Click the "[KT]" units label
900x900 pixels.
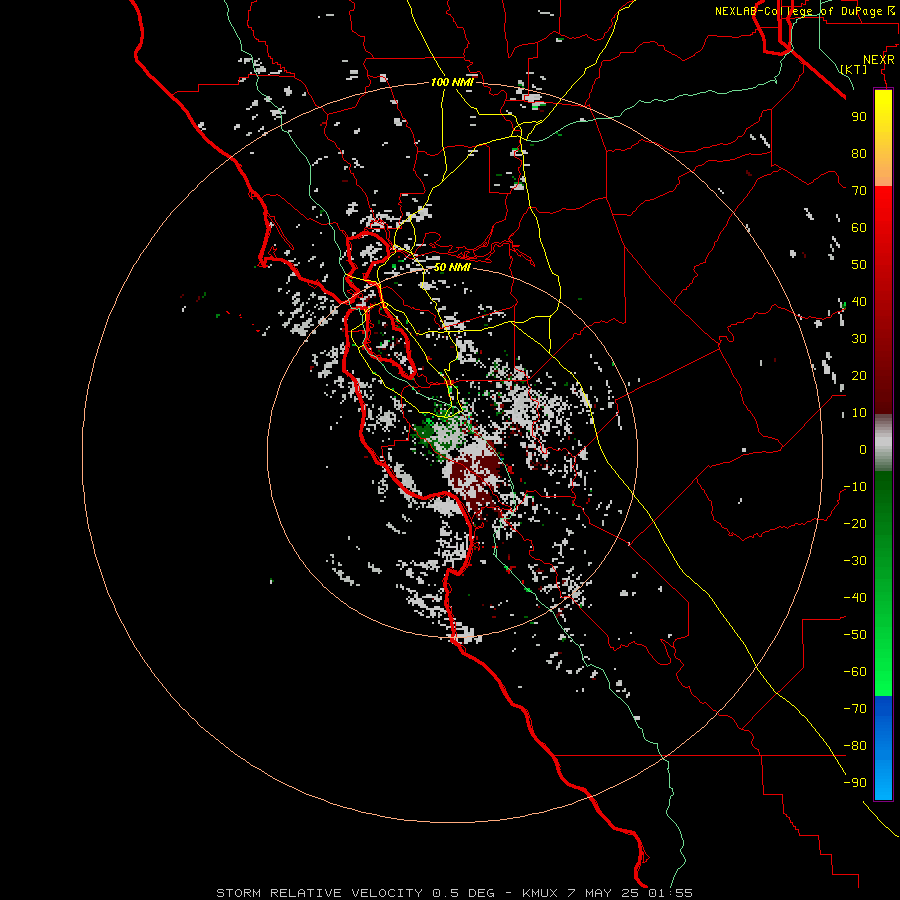[x=854, y=69]
